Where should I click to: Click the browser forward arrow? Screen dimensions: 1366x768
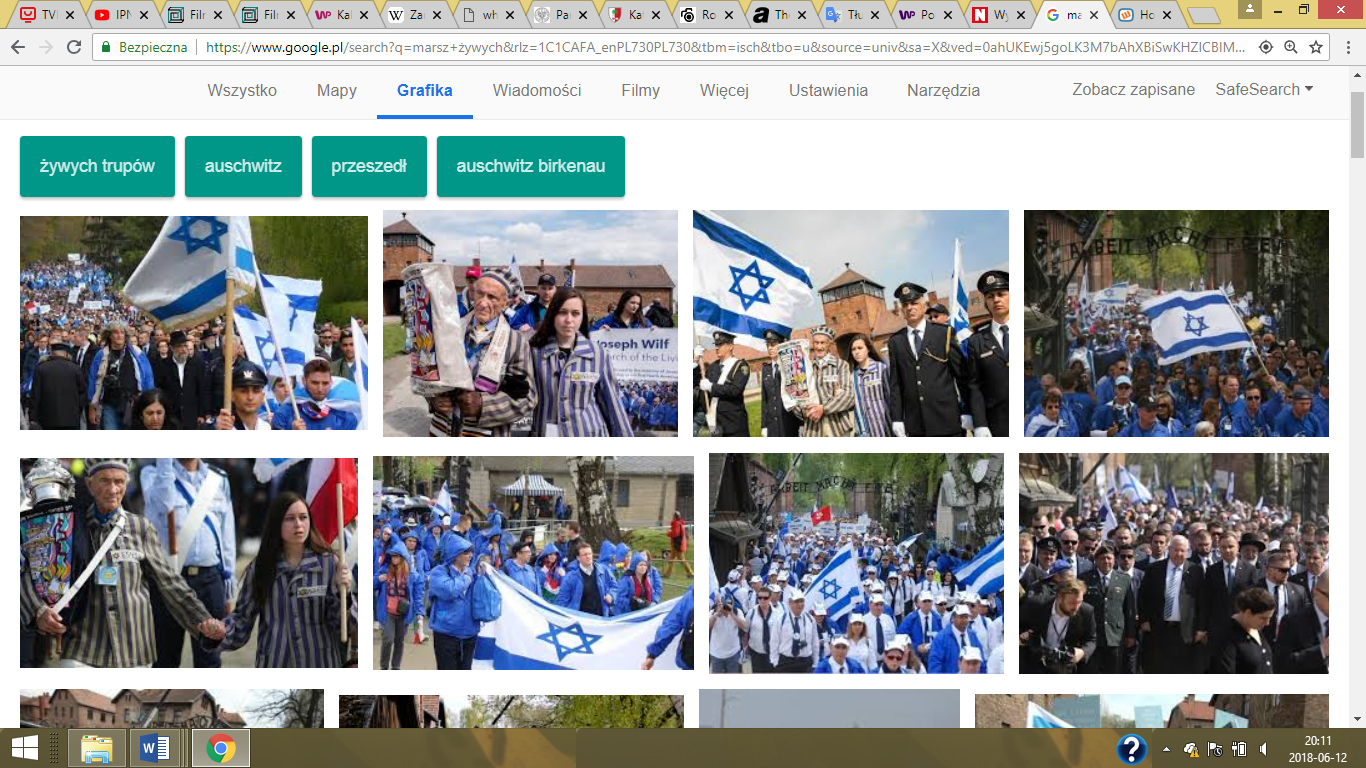[46, 47]
